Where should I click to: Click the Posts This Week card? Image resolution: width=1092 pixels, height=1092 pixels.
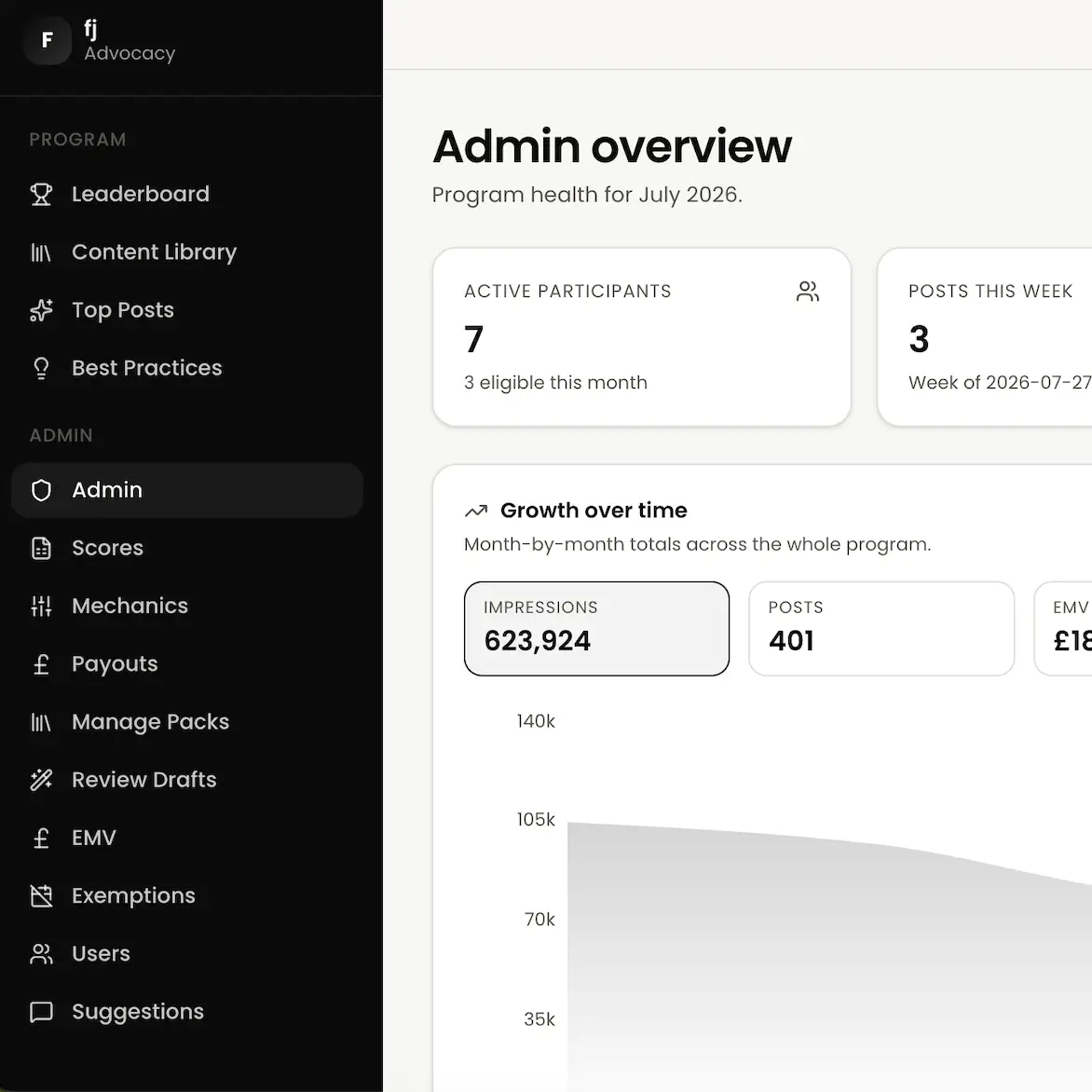point(985,337)
